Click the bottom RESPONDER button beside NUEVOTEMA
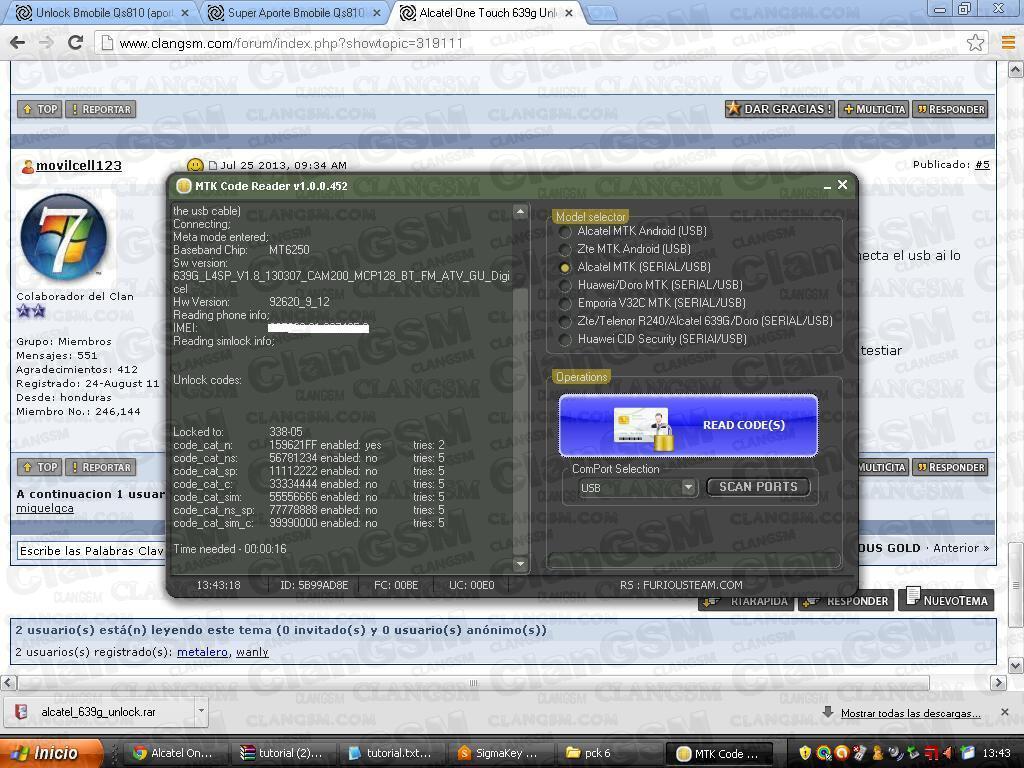This screenshot has width=1024, height=768. coord(847,601)
